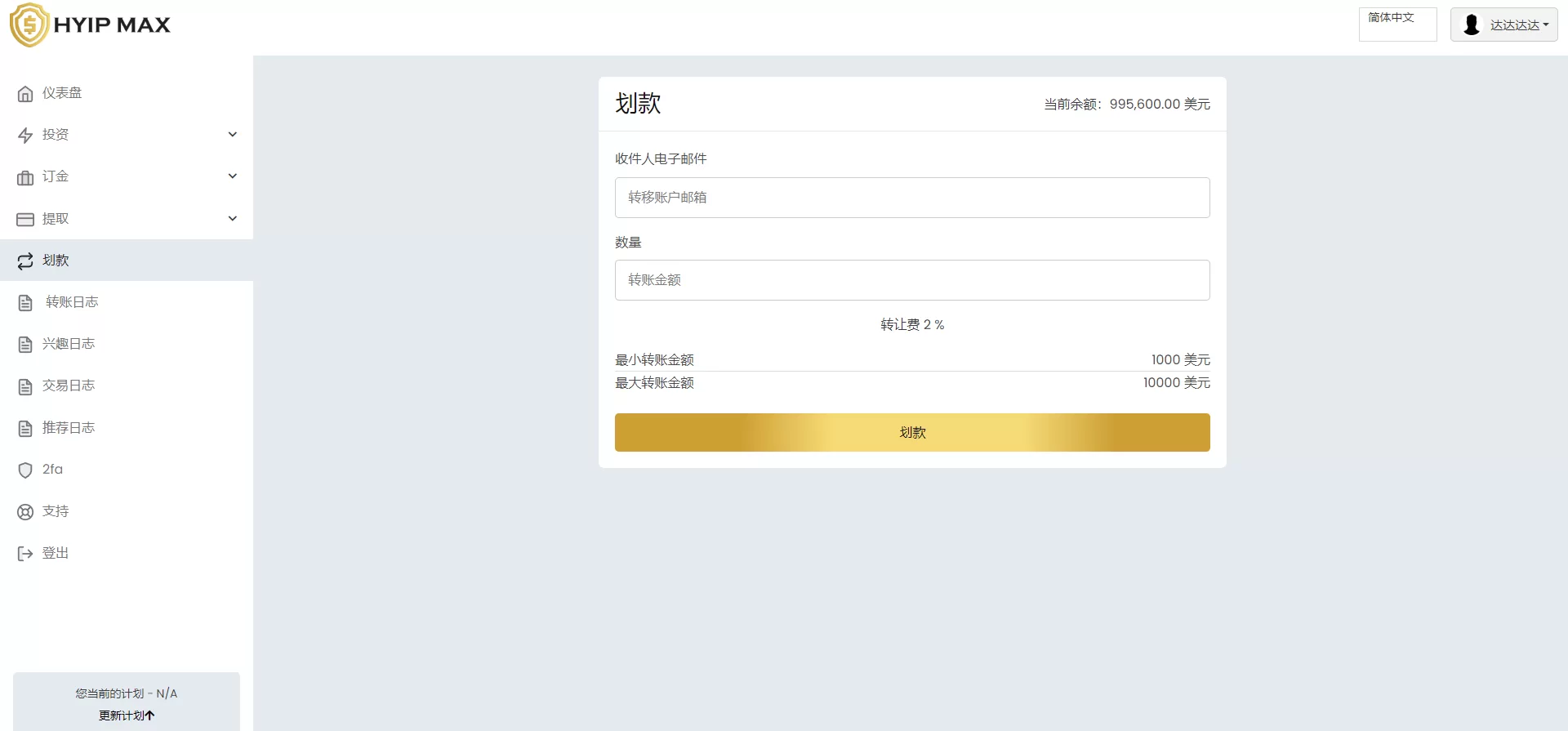Expand the 订金 submenu chevron
Image resolution: width=1568 pixels, height=731 pixels.
pyautogui.click(x=233, y=176)
